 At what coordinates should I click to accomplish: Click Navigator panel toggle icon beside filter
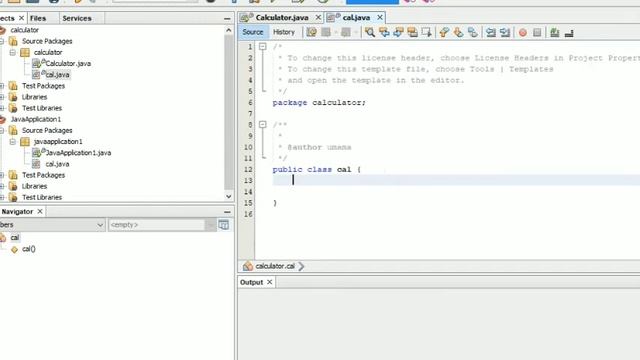click(224, 225)
